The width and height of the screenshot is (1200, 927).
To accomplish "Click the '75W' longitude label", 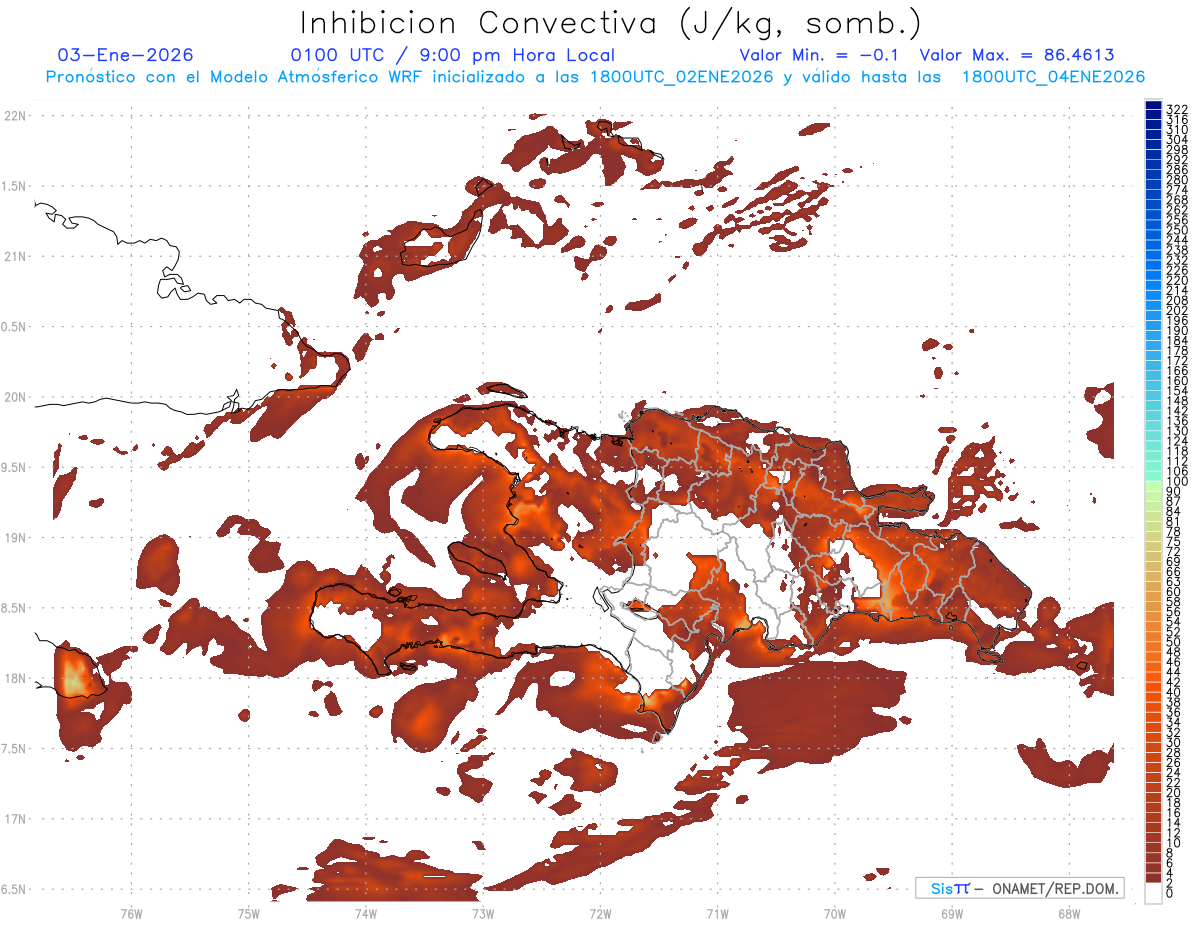I will [x=249, y=913].
